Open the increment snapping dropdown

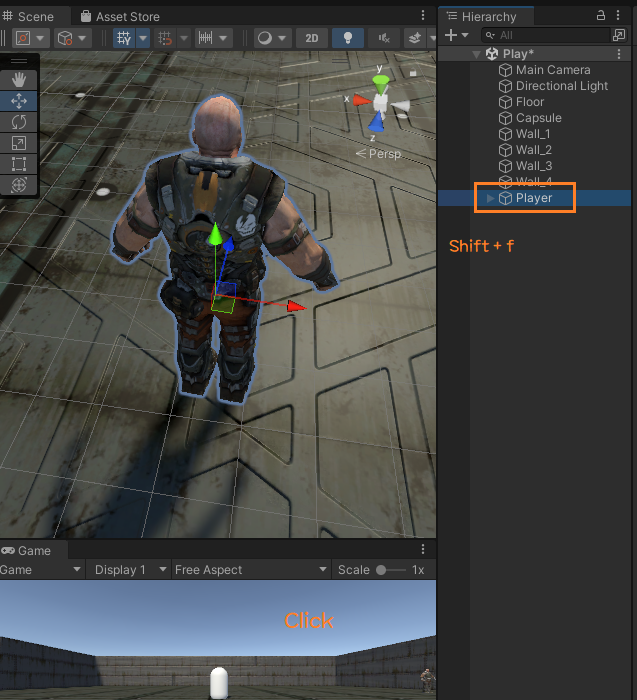(212, 38)
